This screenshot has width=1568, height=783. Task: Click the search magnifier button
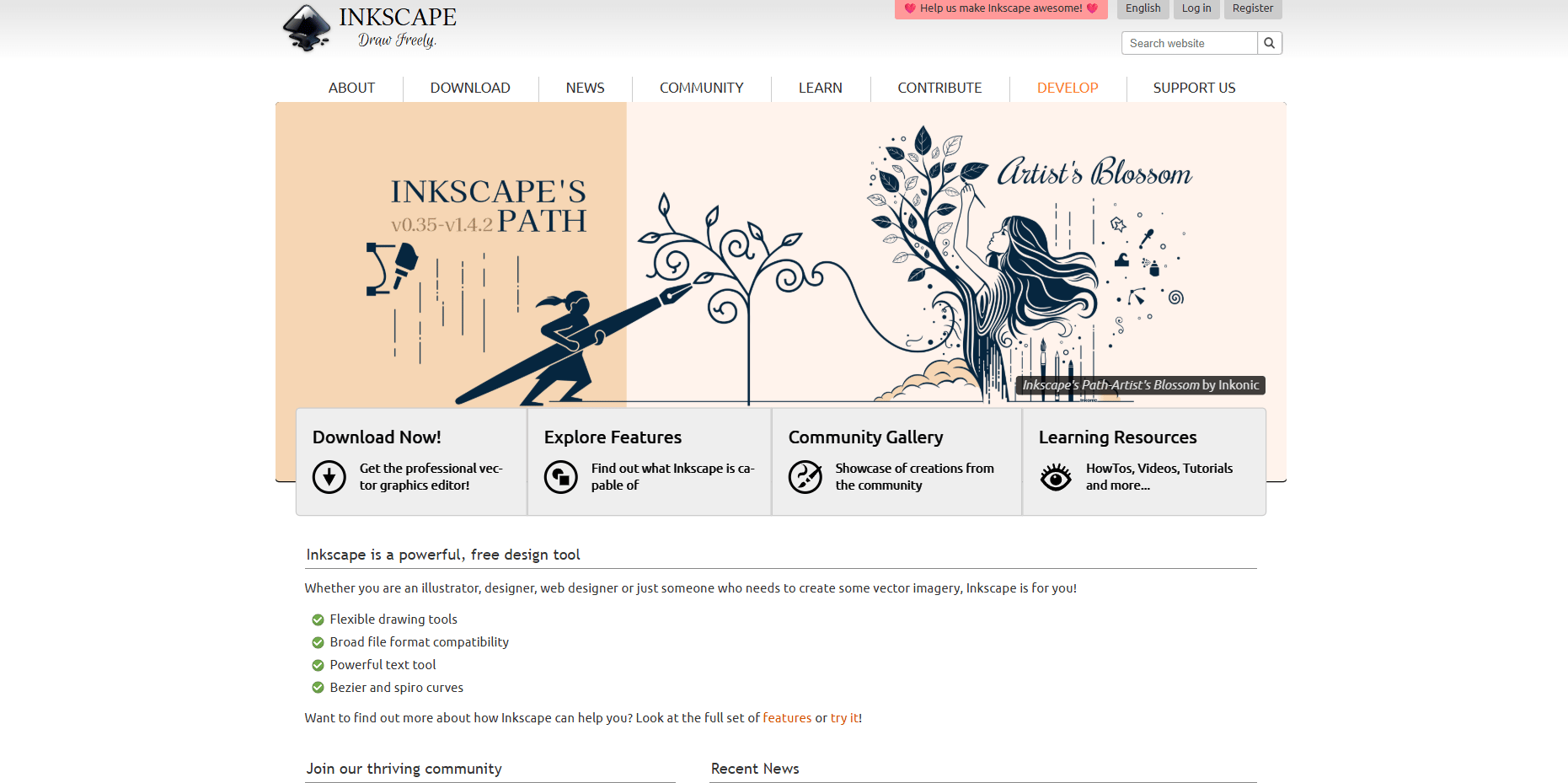point(1269,43)
